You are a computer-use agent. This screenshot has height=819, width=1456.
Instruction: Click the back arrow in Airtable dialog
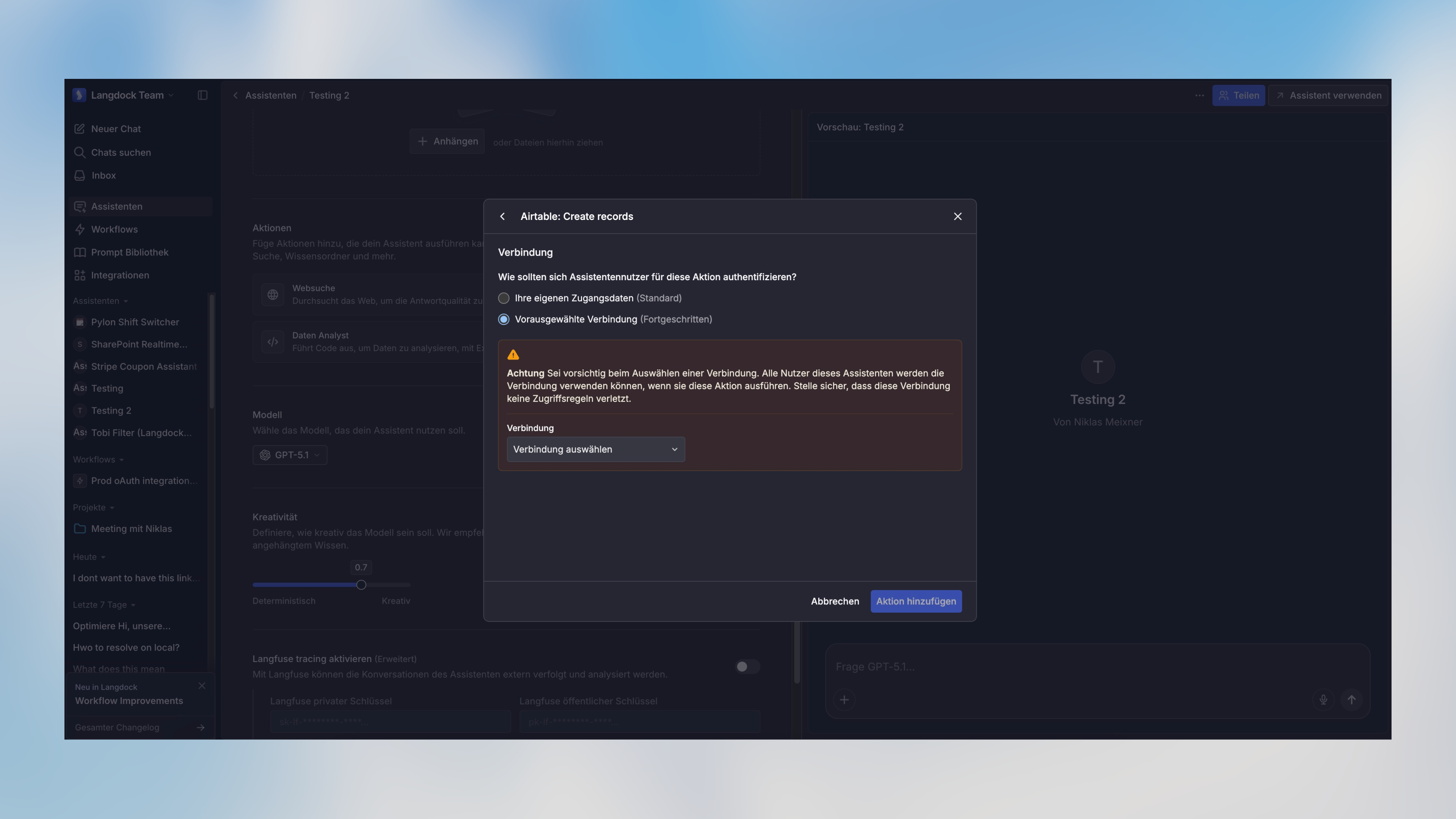[502, 217]
